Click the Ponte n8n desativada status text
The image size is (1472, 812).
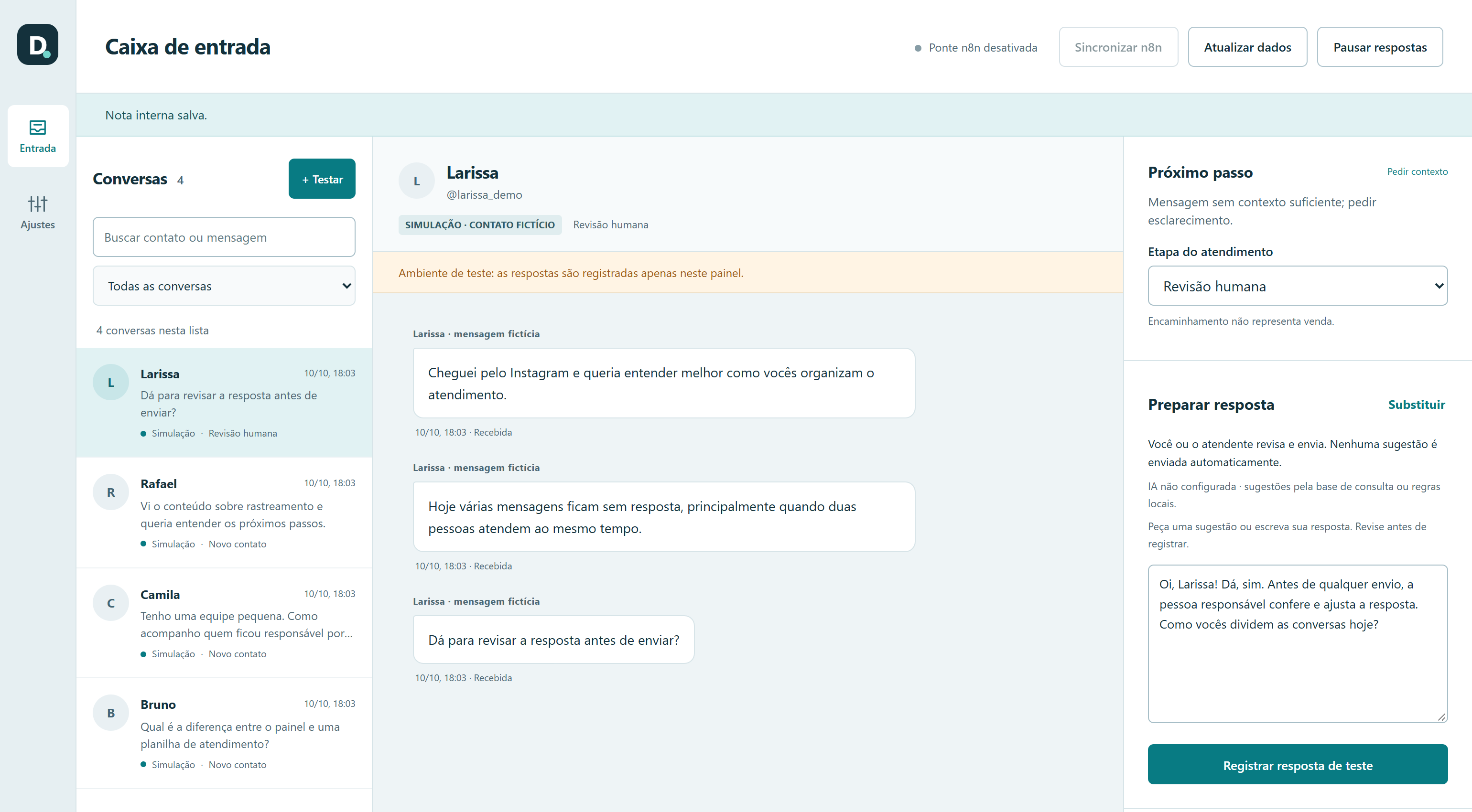[x=983, y=48]
